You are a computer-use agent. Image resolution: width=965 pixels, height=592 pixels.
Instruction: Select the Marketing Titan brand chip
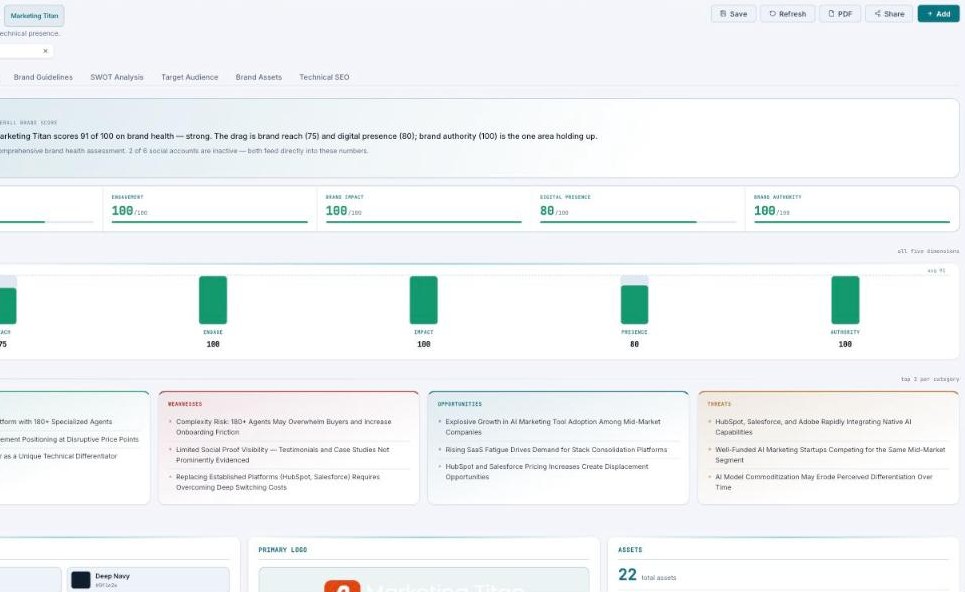click(x=34, y=15)
